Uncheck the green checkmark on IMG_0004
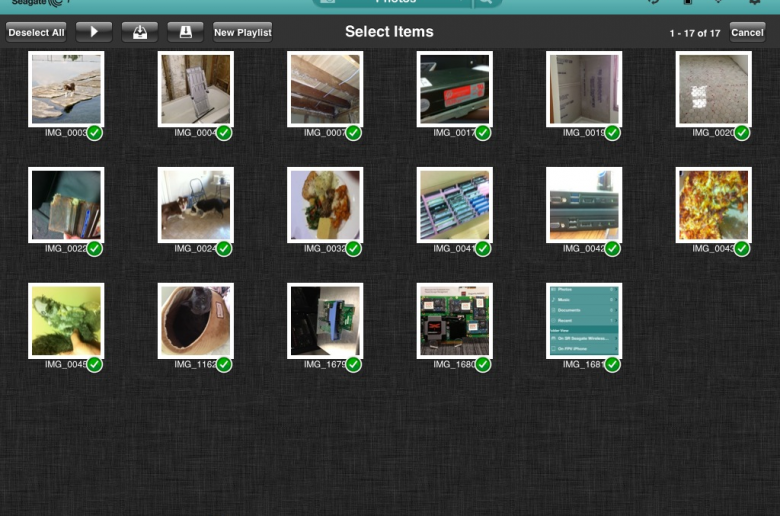 click(x=224, y=133)
